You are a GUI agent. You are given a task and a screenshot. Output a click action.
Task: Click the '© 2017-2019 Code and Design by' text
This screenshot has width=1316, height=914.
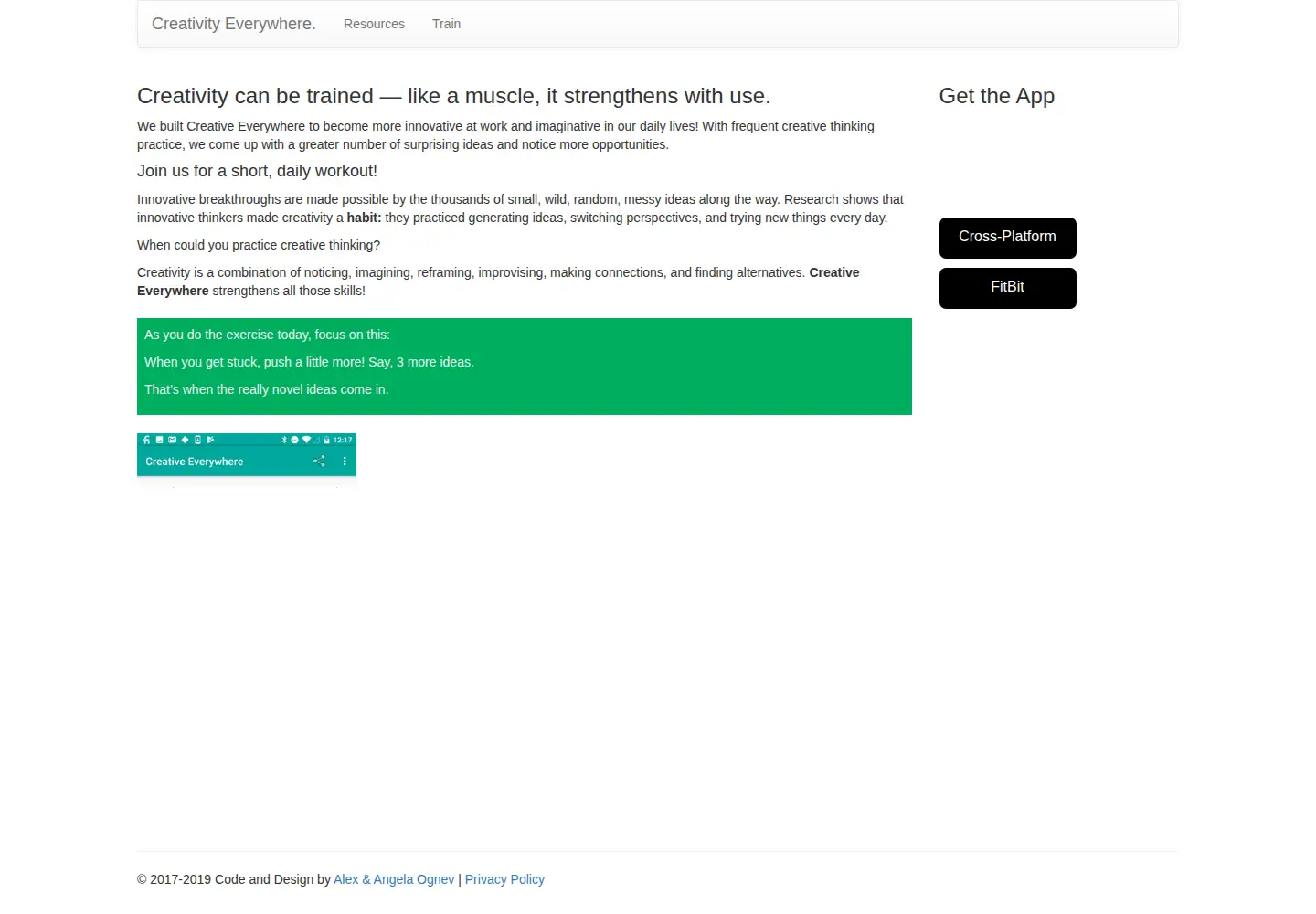point(234,879)
